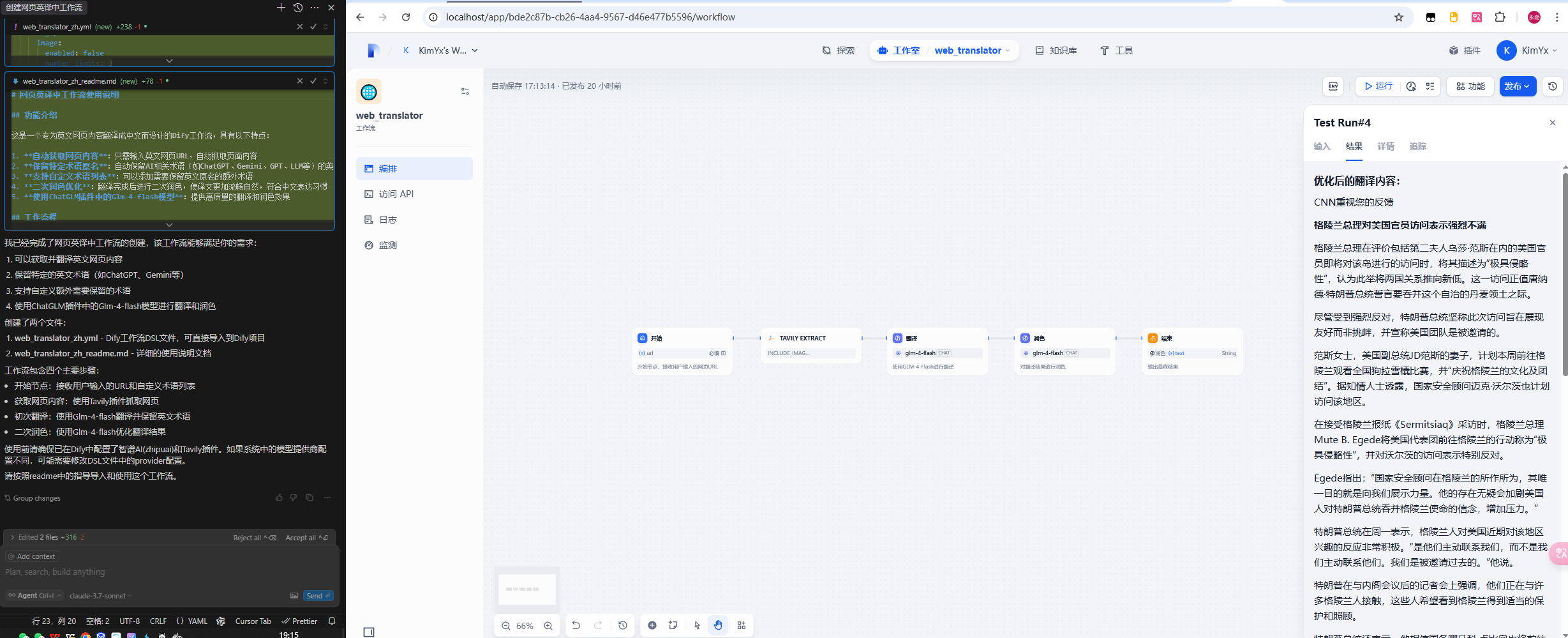Add a new node with the plus icon
This screenshot has width=1568, height=638.
click(652, 625)
